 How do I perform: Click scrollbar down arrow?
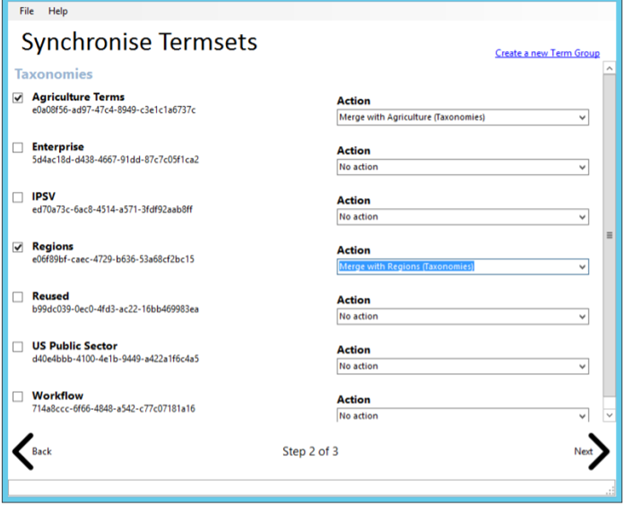(x=609, y=414)
